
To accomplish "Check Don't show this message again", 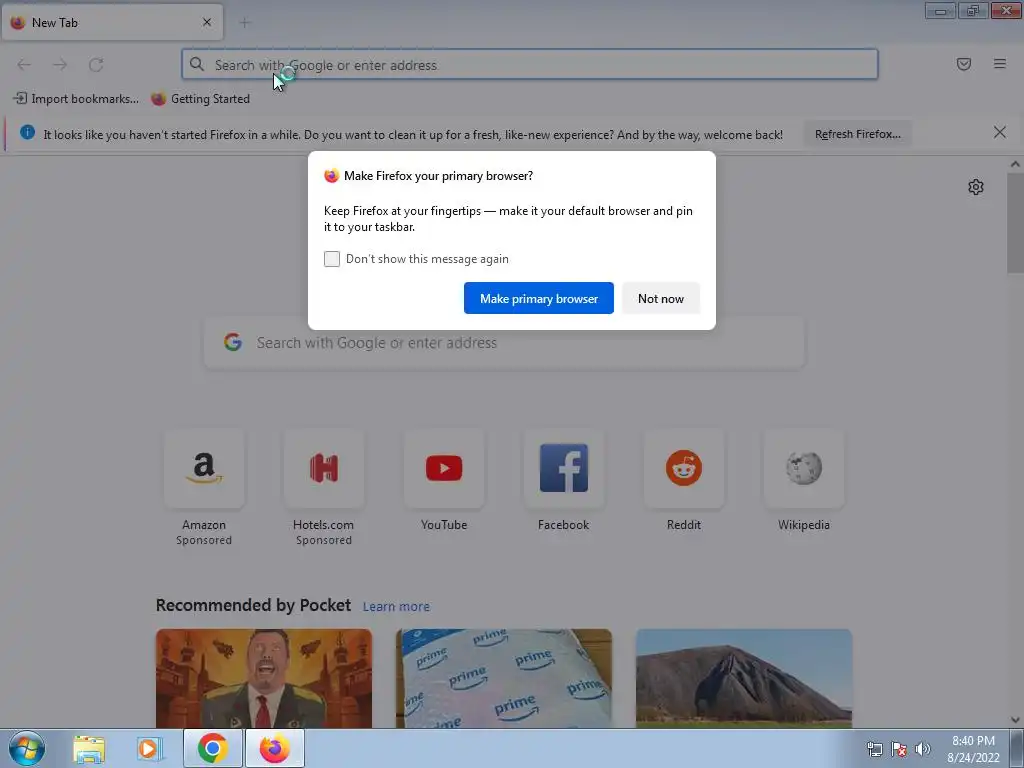I will (332, 259).
